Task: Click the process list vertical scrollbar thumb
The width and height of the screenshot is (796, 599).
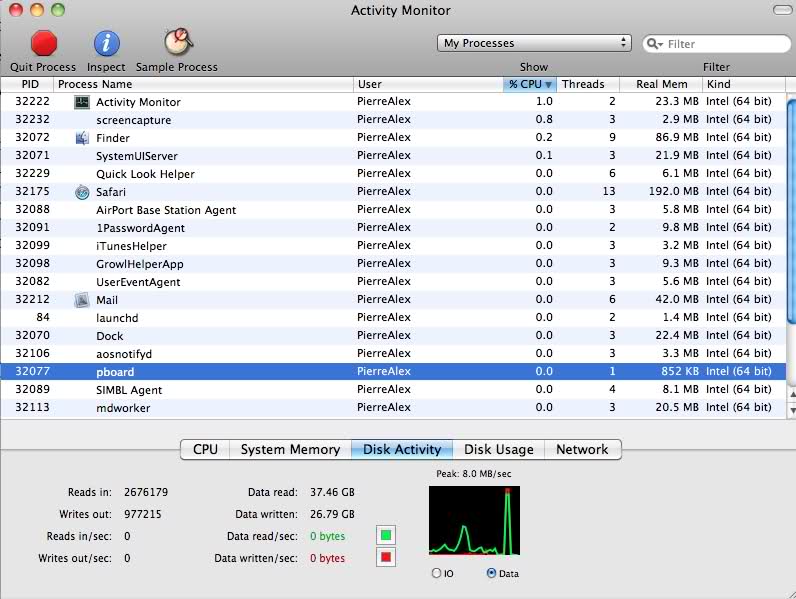Action: tap(791, 211)
